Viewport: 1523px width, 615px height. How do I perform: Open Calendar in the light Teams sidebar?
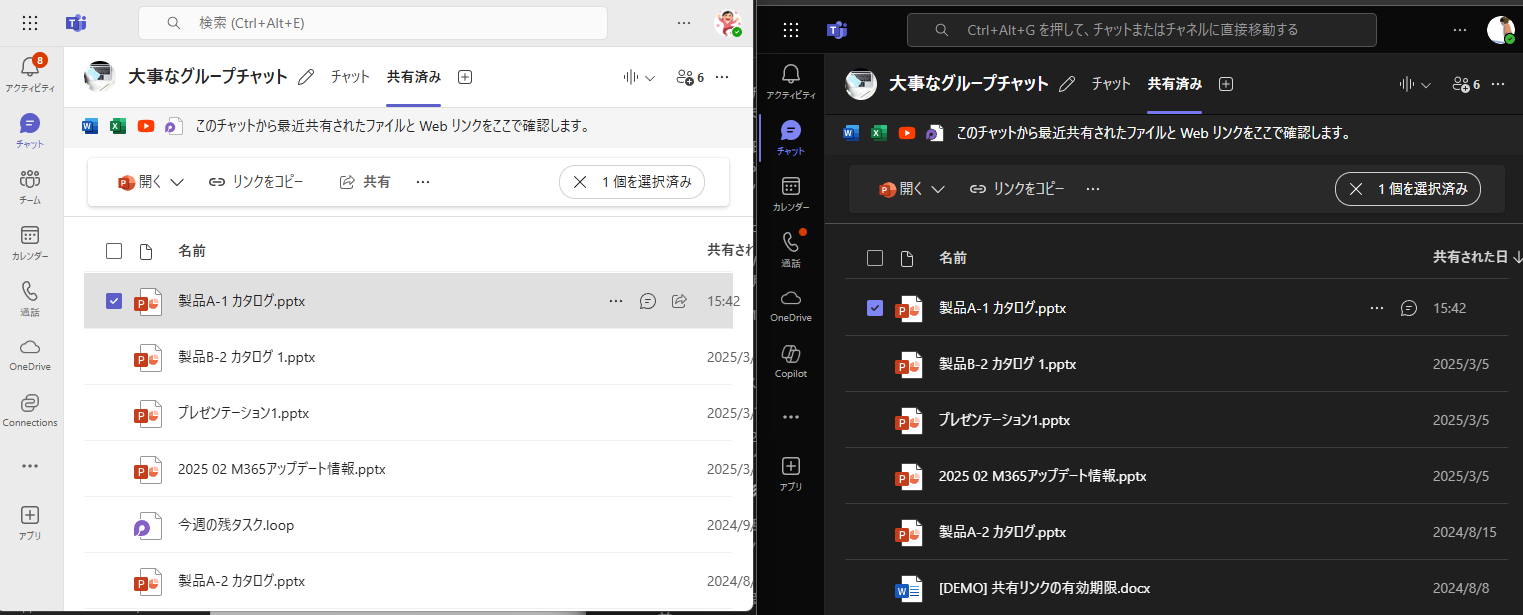[30, 242]
